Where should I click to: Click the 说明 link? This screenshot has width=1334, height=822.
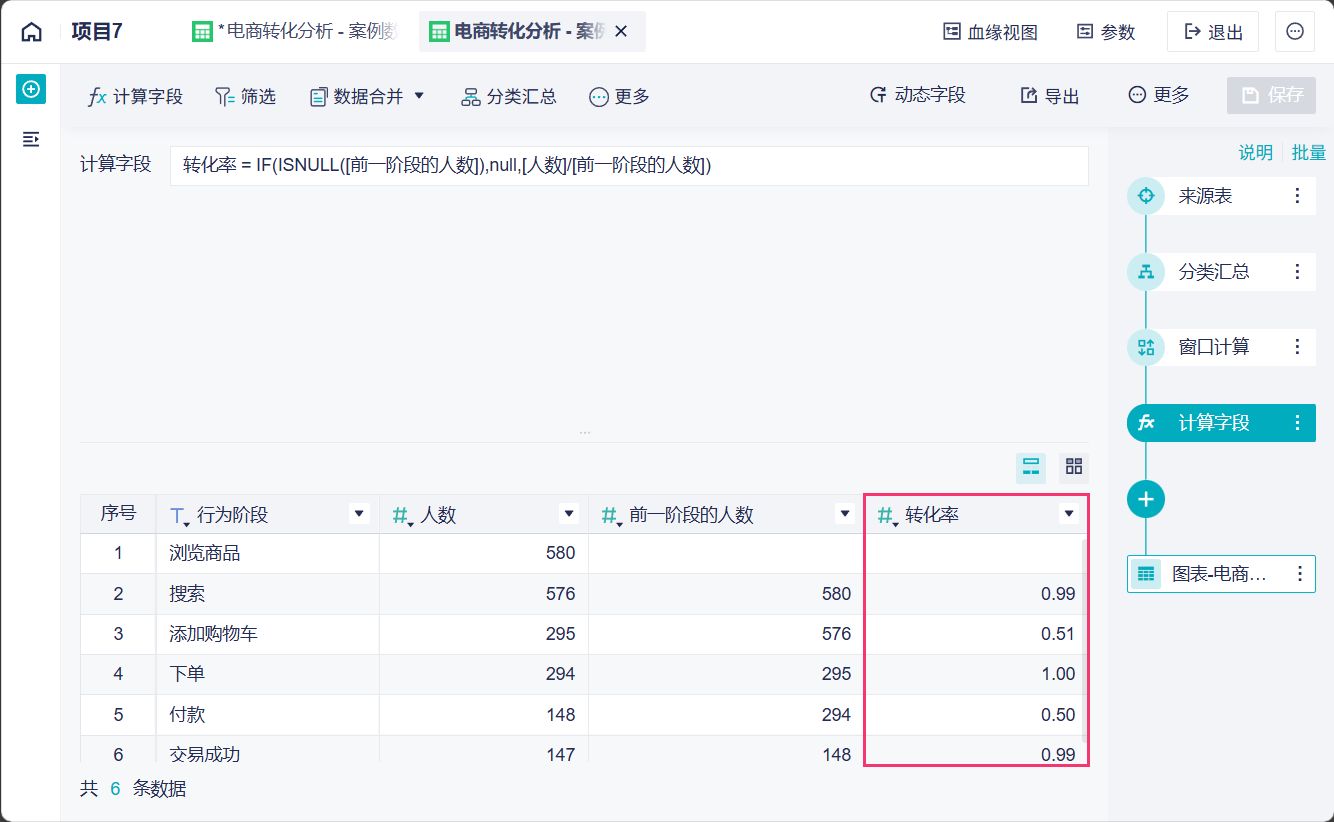[x=1255, y=153]
